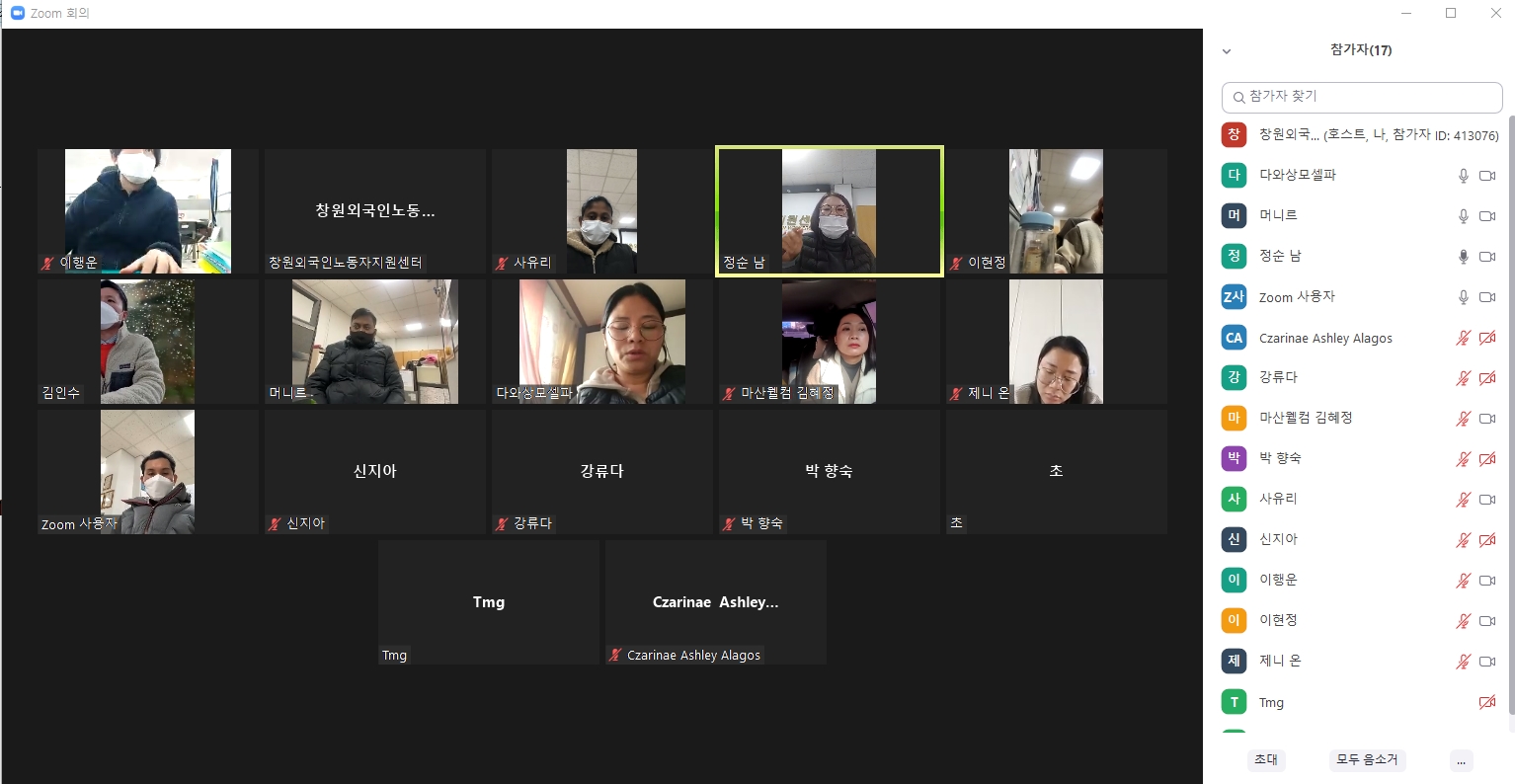The height and width of the screenshot is (784, 1515).
Task: Select 이현정 video tile
Action: pyautogui.click(x=1057, y=211)
